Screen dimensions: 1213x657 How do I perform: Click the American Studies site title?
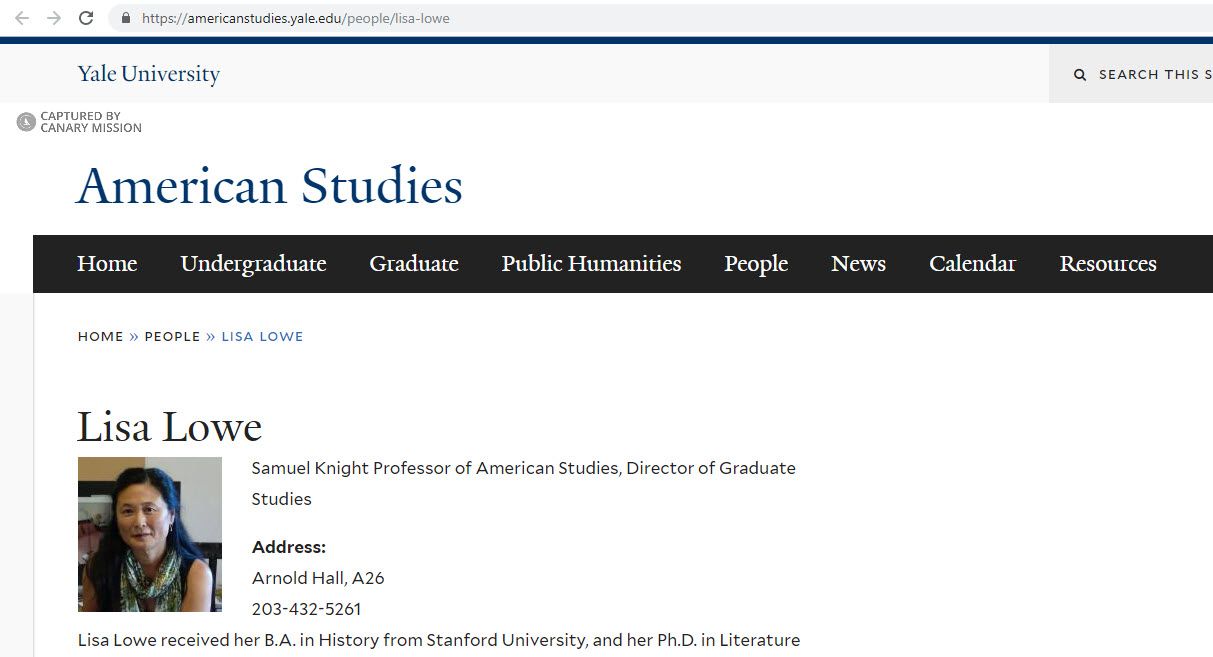pyautogui.click(x=269, y=187)
